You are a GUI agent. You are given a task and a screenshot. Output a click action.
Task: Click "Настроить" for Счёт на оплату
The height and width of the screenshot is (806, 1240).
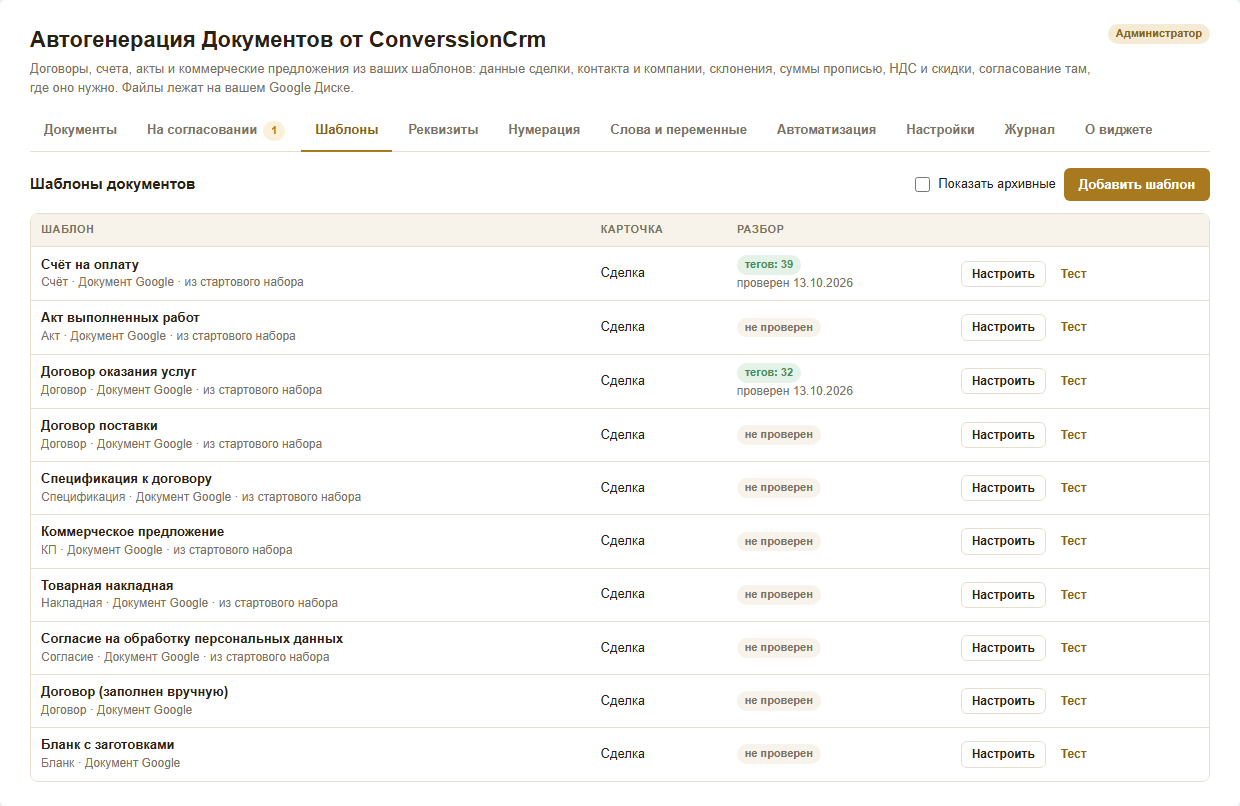[x=1003, y=274]
